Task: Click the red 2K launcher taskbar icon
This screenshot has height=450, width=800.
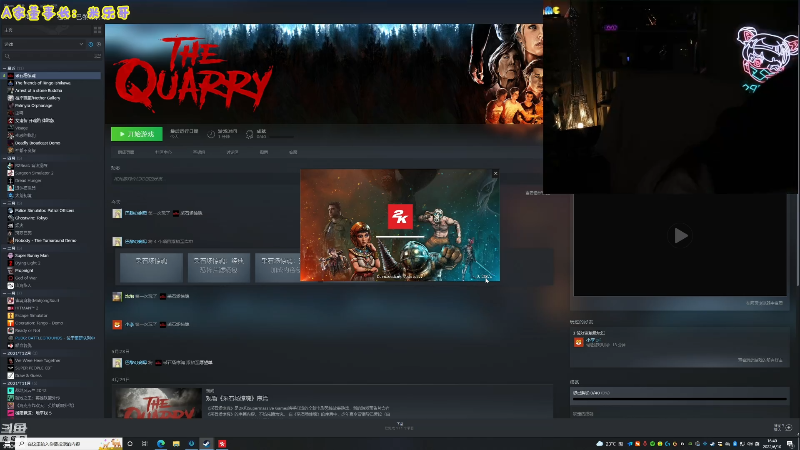Action: (222, 443)
